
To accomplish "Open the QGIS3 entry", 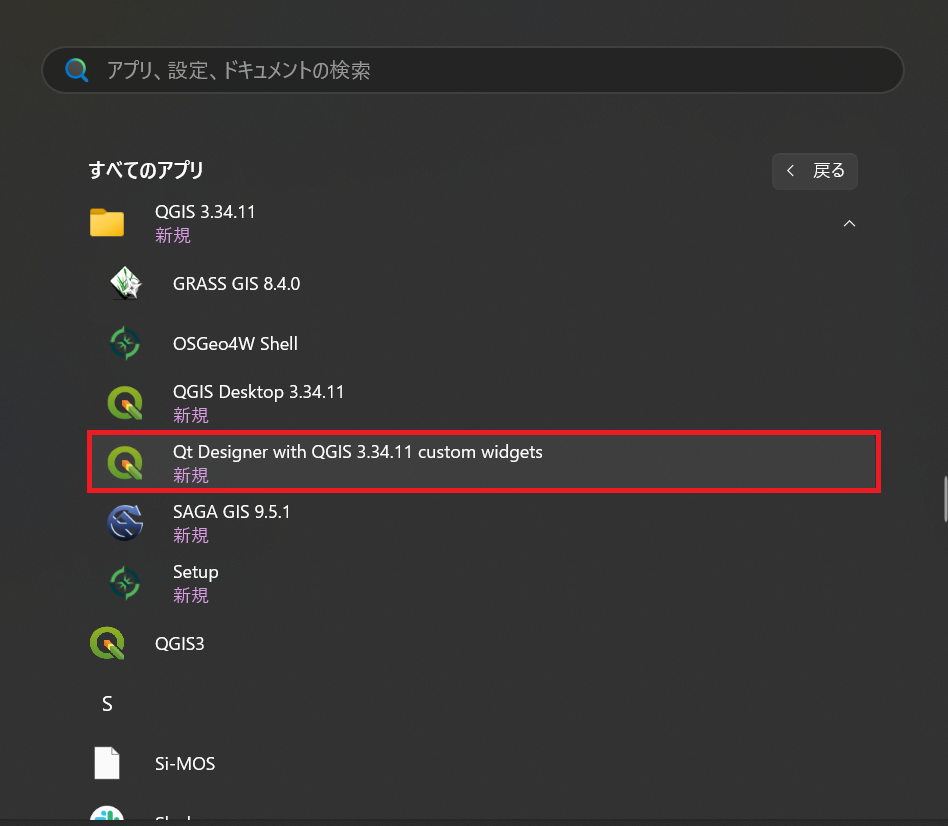I will [x=484, y=643].
